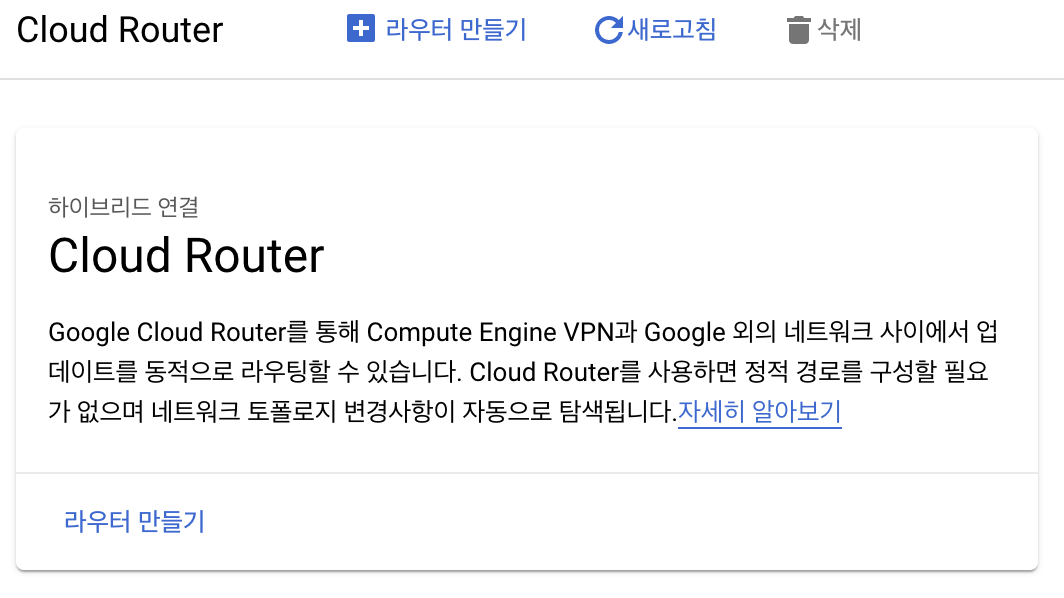Click the description paragraph starting with Google Cloud Router를

523,371
